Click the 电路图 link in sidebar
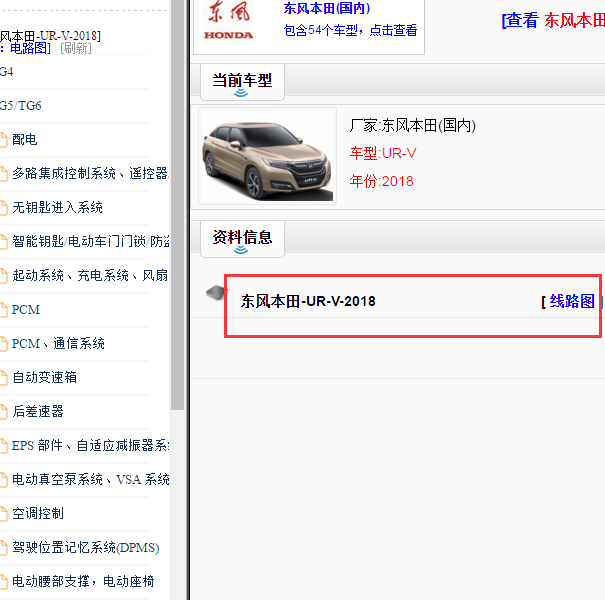Screen dimensions: 605x600 point(29,48)
